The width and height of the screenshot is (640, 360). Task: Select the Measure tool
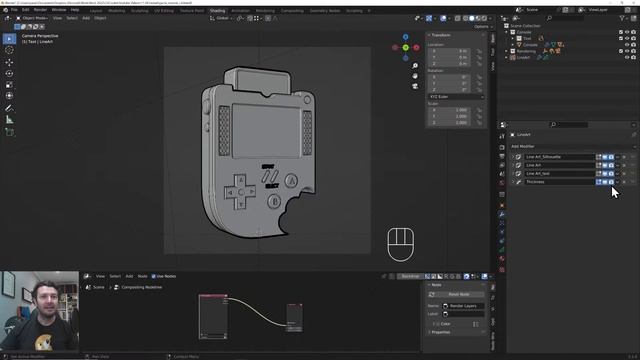[9, 120]
